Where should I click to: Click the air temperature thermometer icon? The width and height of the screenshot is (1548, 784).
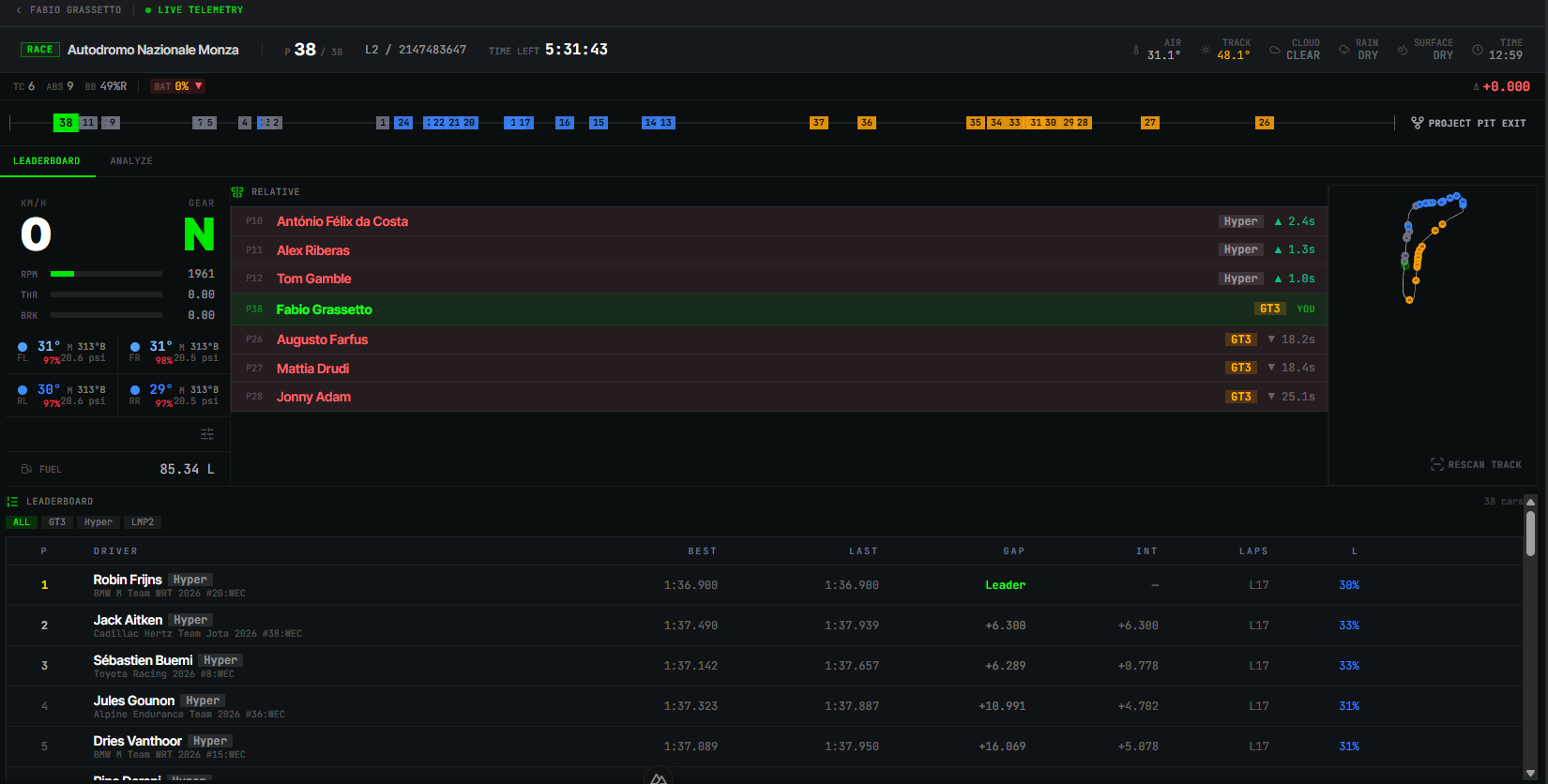point(1136,50)
